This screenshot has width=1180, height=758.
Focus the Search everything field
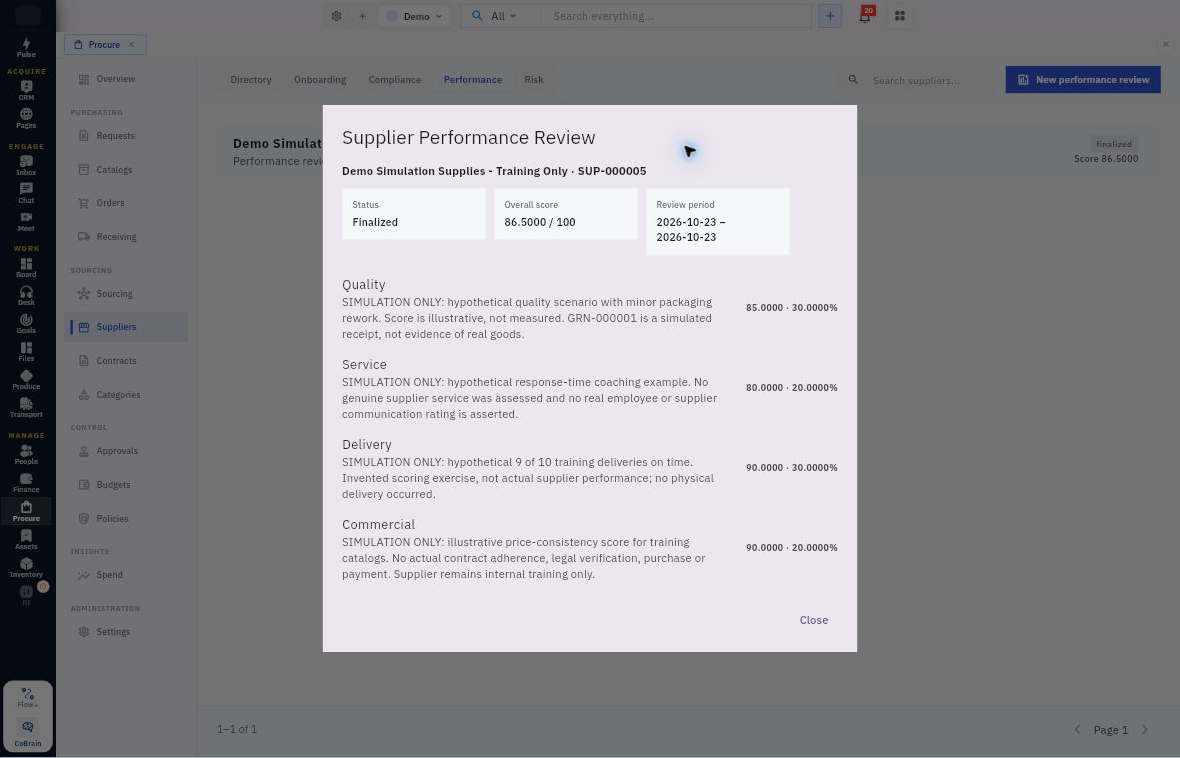(677, 16)
